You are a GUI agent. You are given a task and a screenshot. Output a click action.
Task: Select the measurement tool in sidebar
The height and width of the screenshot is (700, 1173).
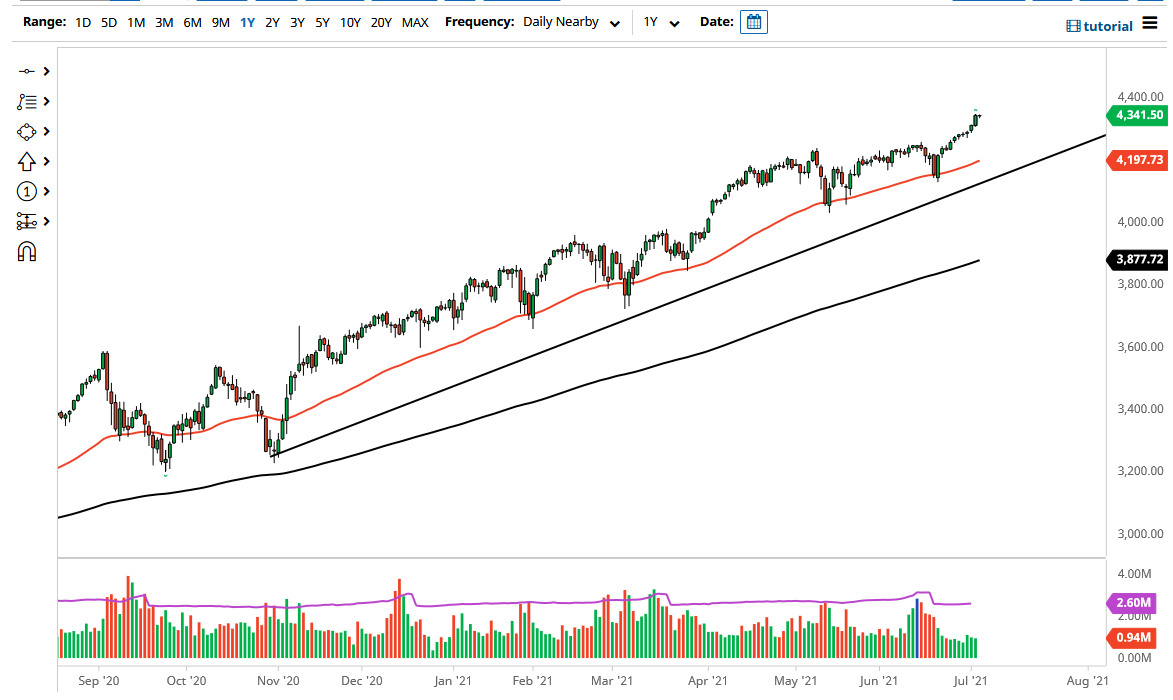click(28, 221)
